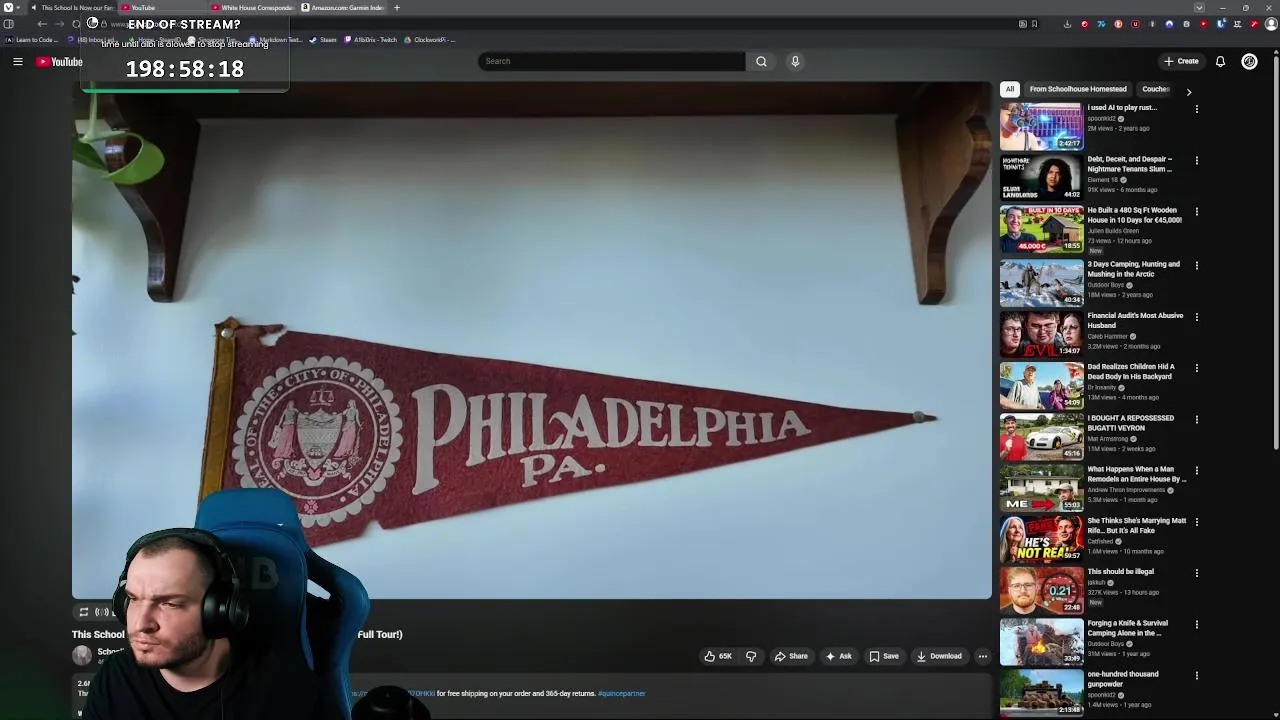
Task: Open options for 'This should be illegal' video
Action: point(1197,573)
